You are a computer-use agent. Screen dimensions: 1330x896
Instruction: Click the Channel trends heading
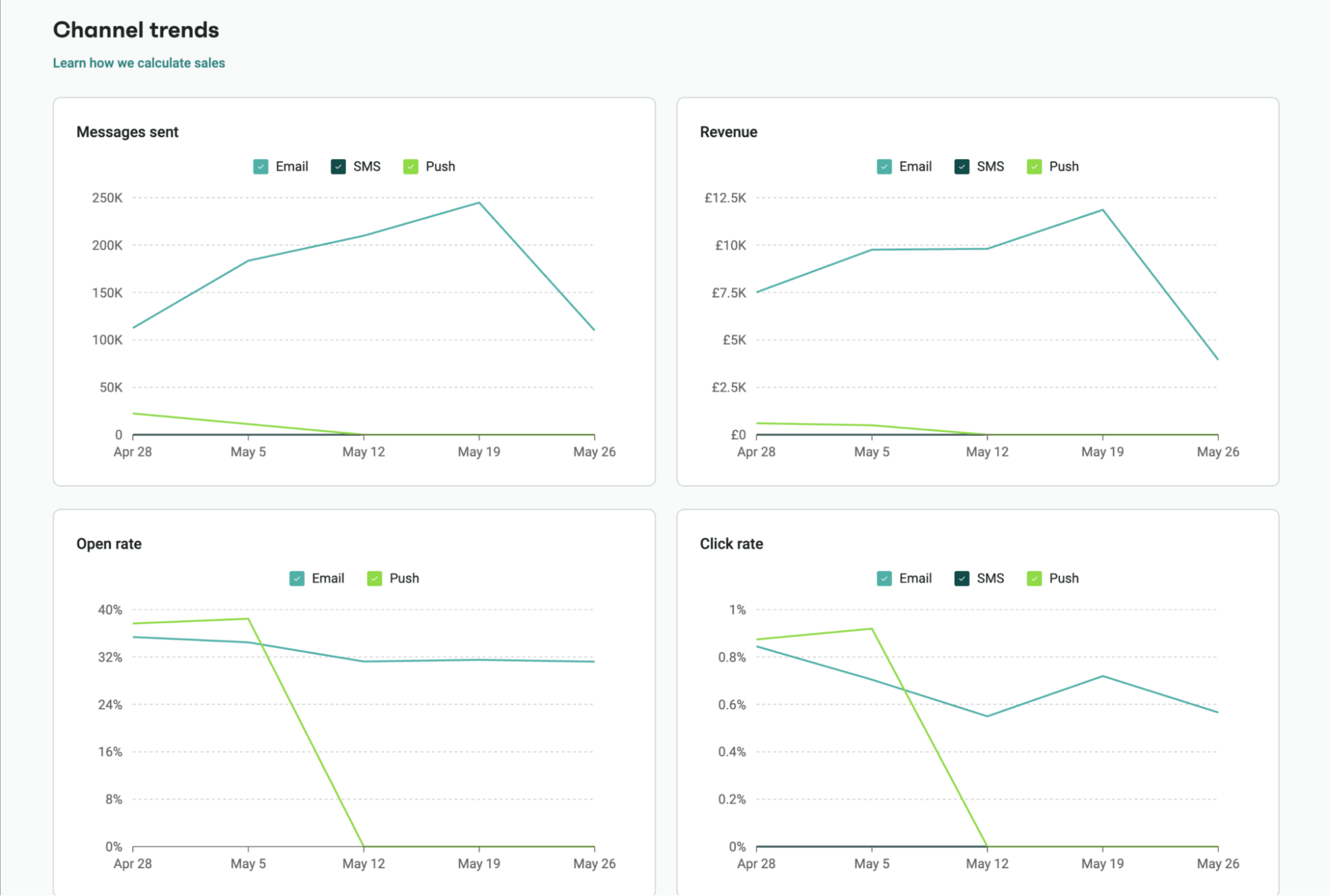136,30
